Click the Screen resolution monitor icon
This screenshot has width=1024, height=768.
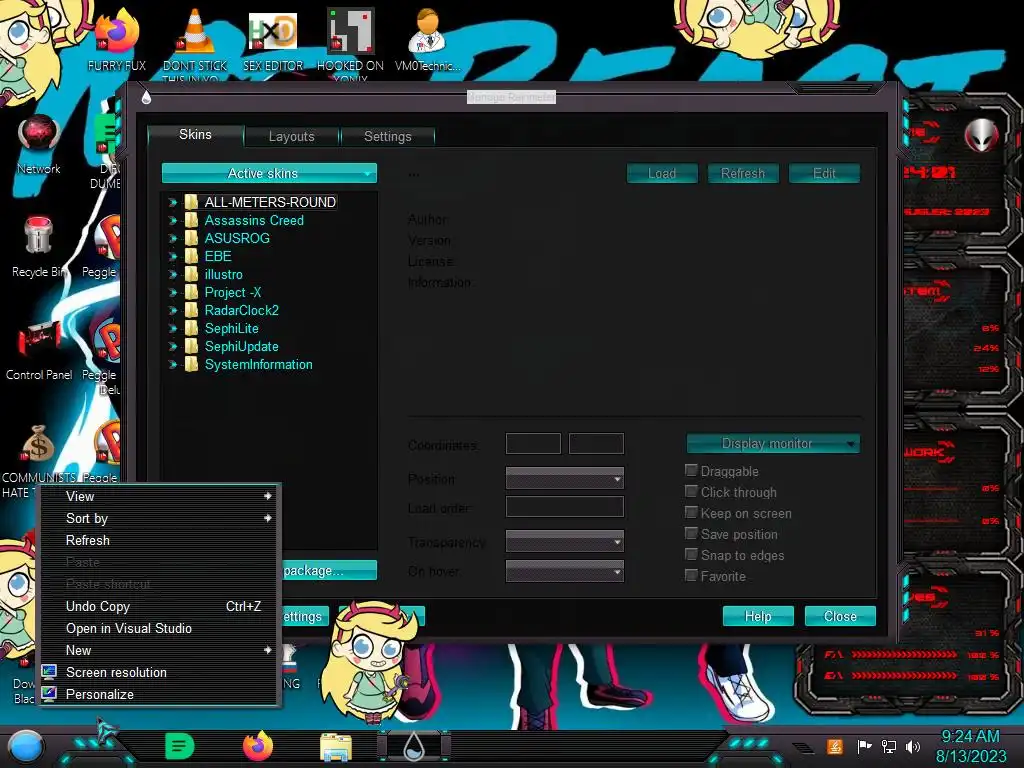click(49, 672)
